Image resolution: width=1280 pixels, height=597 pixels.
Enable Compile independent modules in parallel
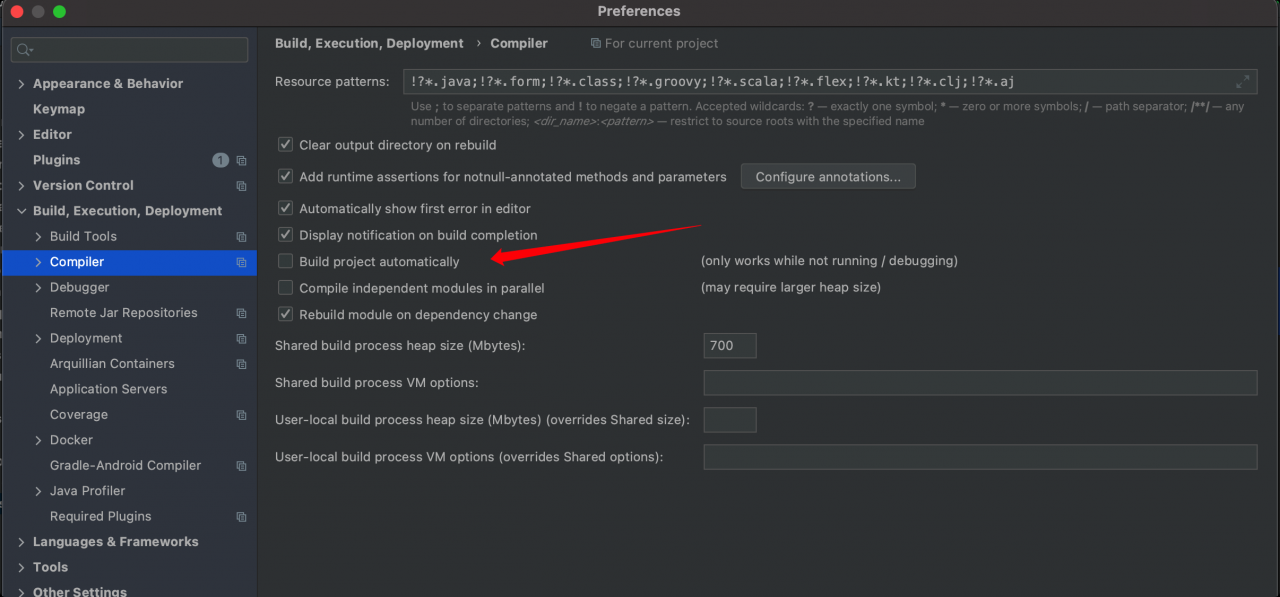click(286, 288)
